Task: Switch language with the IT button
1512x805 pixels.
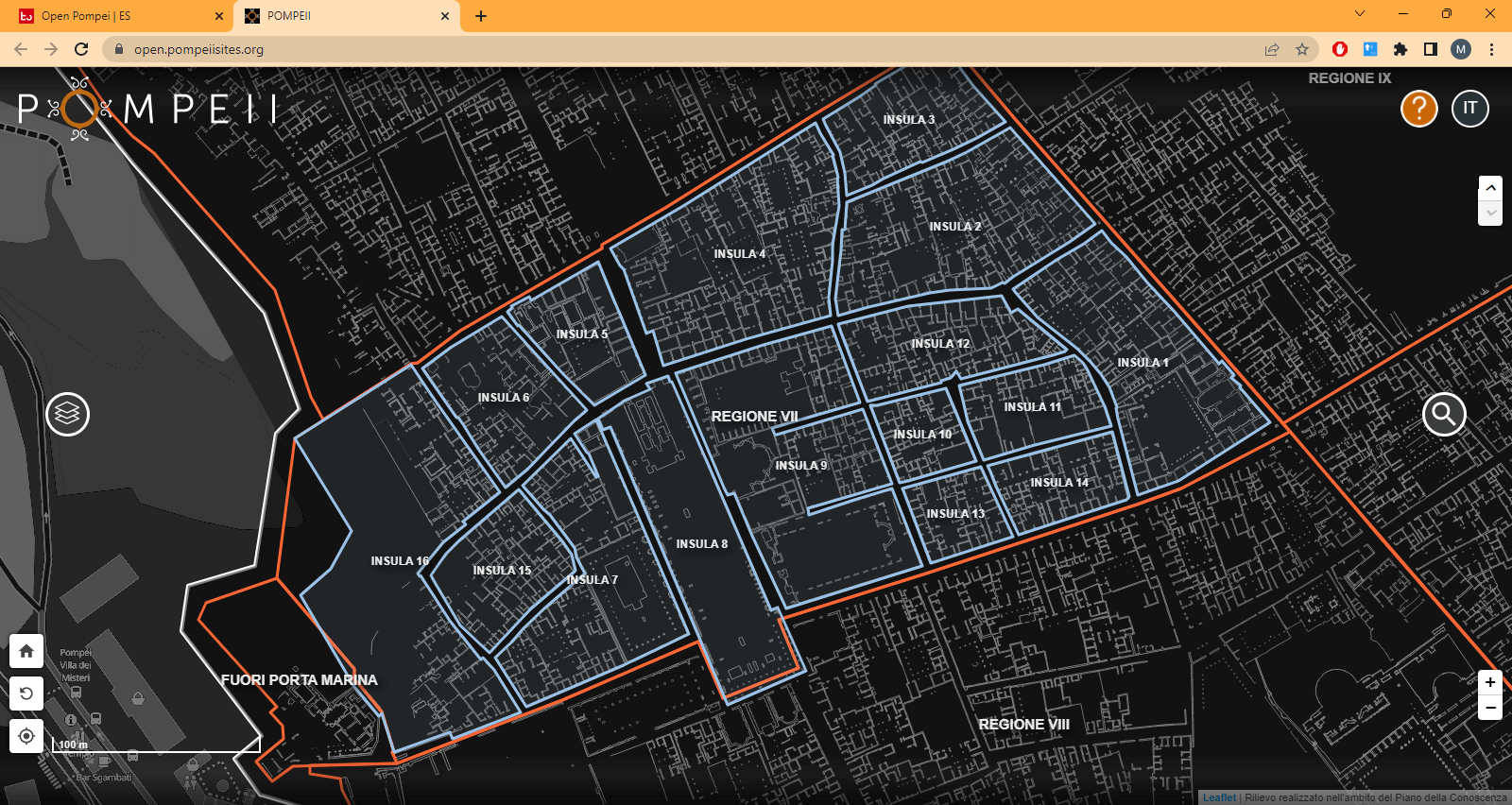Action: point(1469,109)
